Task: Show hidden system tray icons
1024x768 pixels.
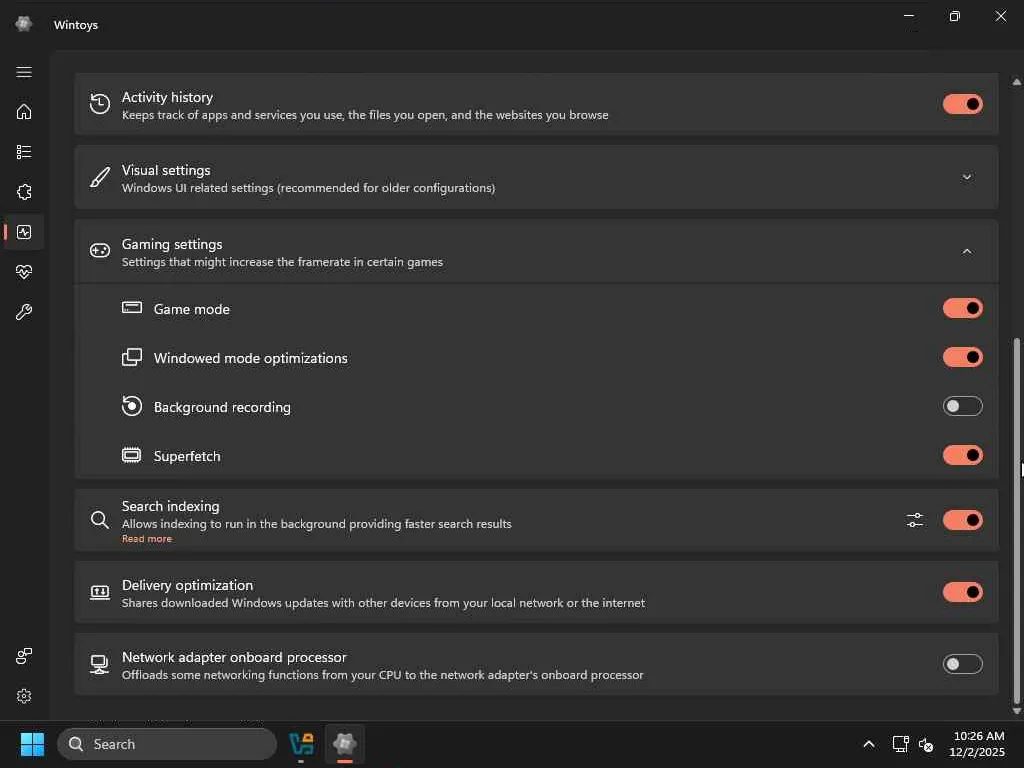Action: (x=869, y=744)
